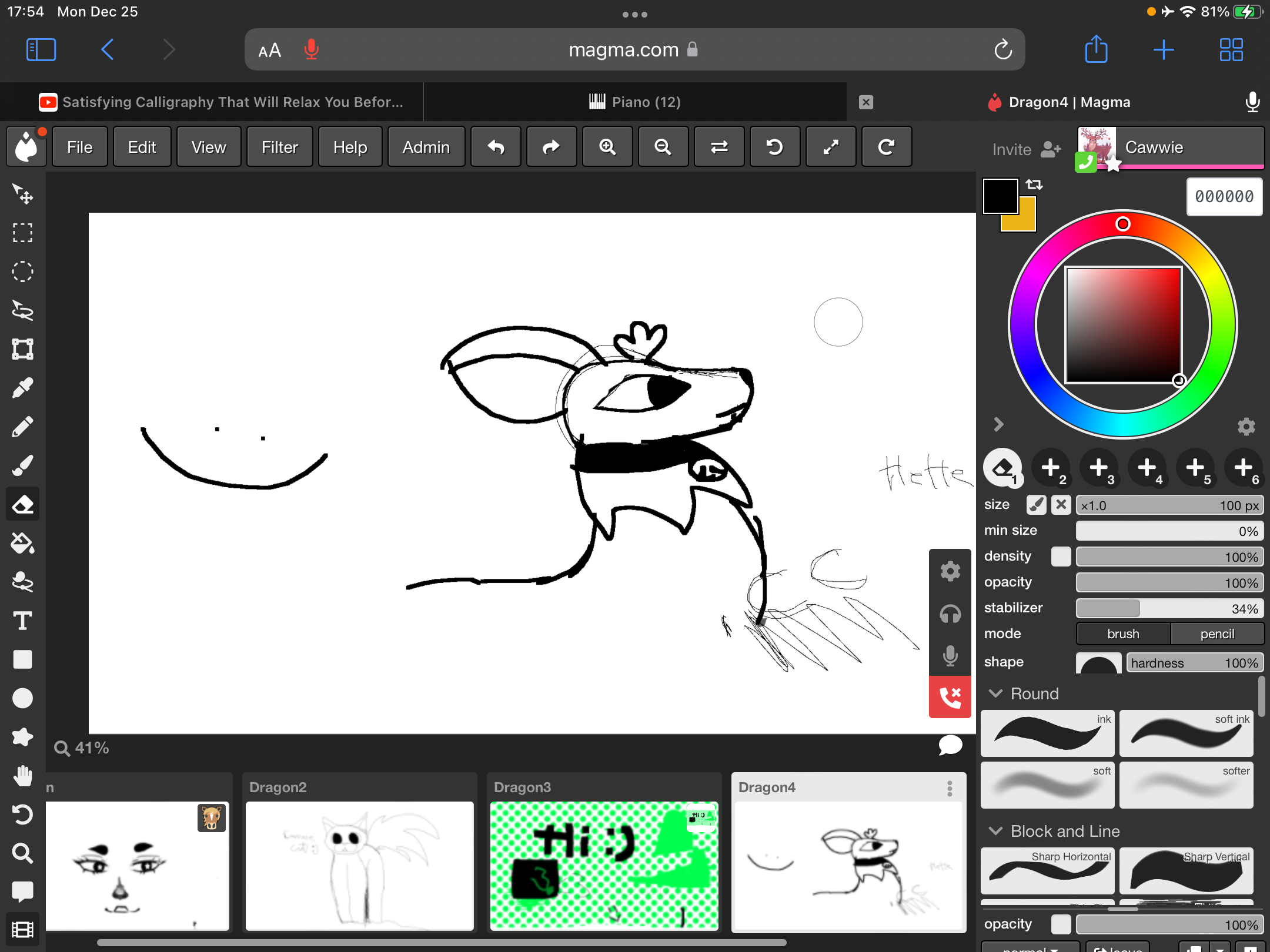Click the redo arrow in toolbar
The height and width of the screenshot is (952, 1270).
tap(552, 147)
